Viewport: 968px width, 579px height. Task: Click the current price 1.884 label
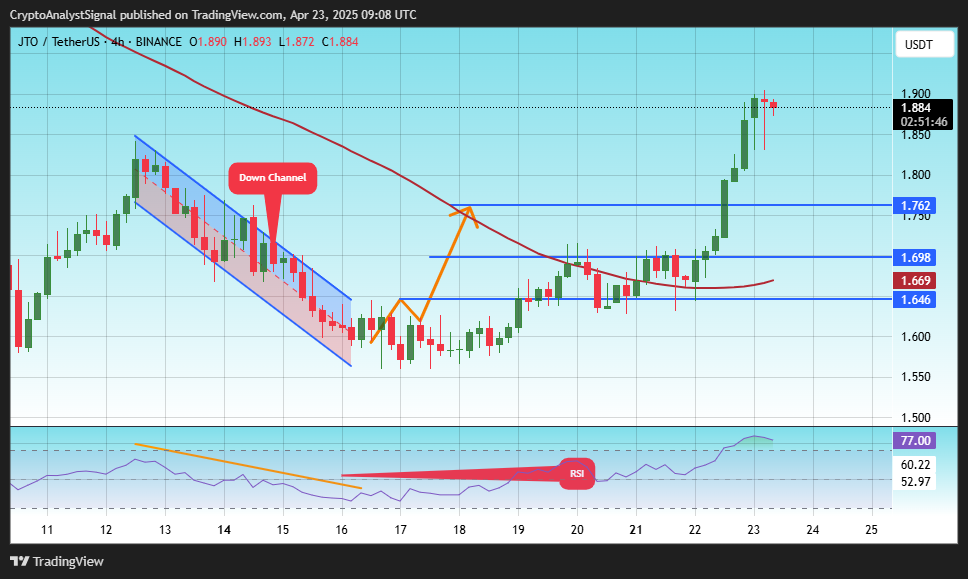click(916, 108)
